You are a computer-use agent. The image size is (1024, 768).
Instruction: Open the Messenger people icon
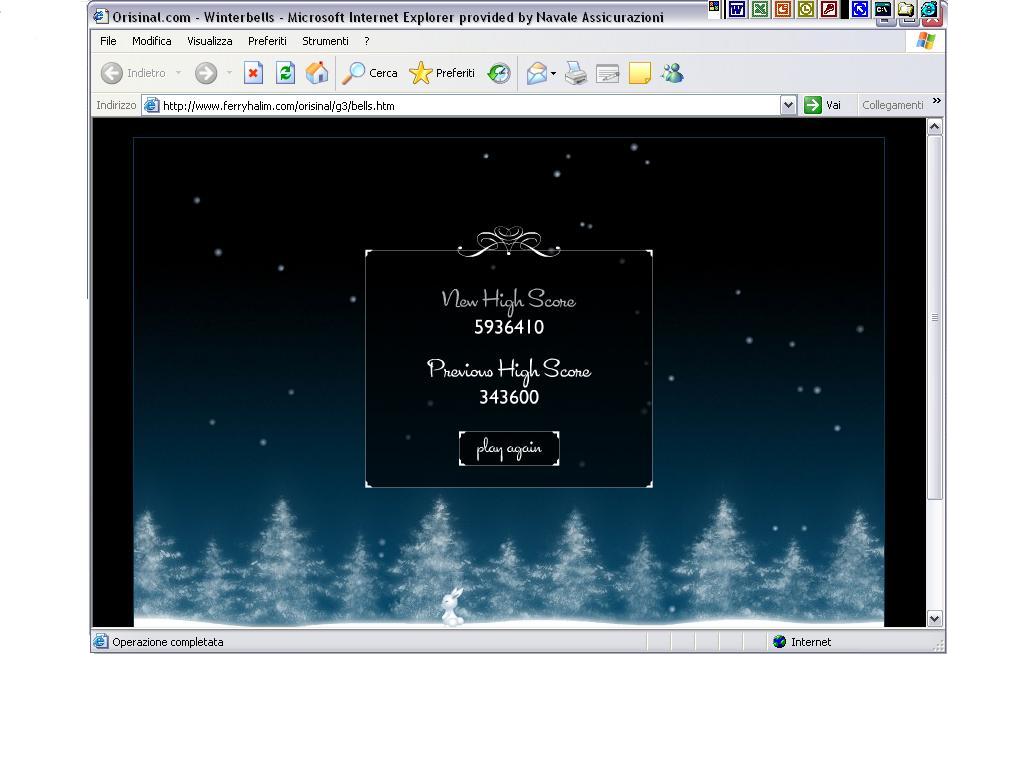(672, 72)
